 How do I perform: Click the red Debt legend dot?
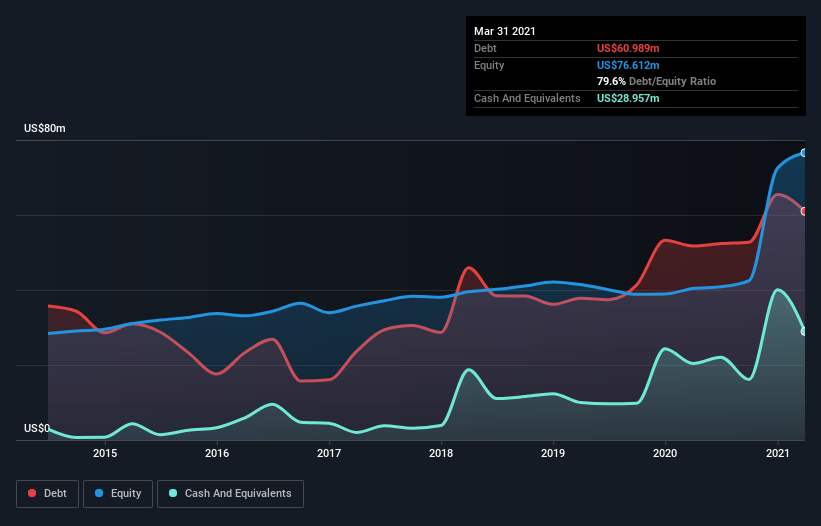(32, 493)
